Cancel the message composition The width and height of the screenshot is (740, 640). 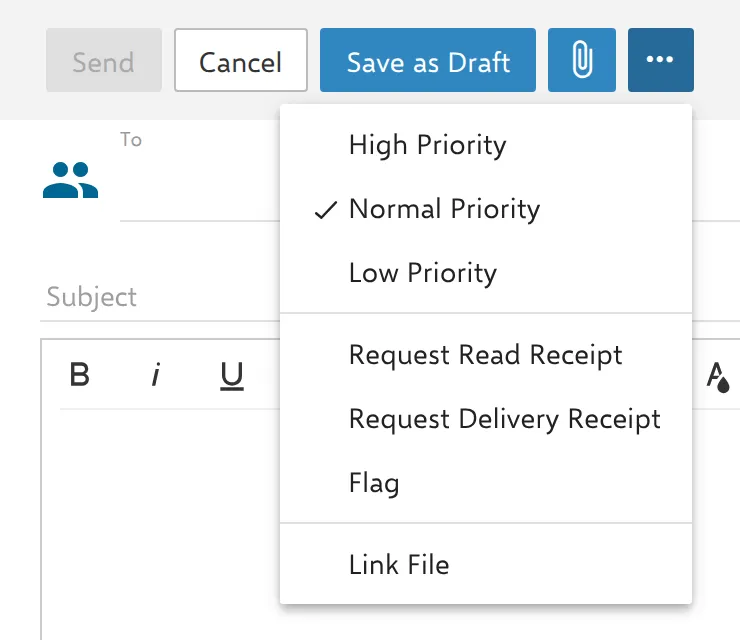[x=241, y=59]
